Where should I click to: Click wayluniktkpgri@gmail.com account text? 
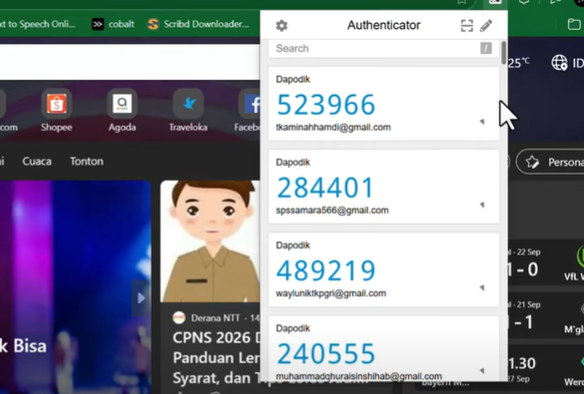coord(331,293)
